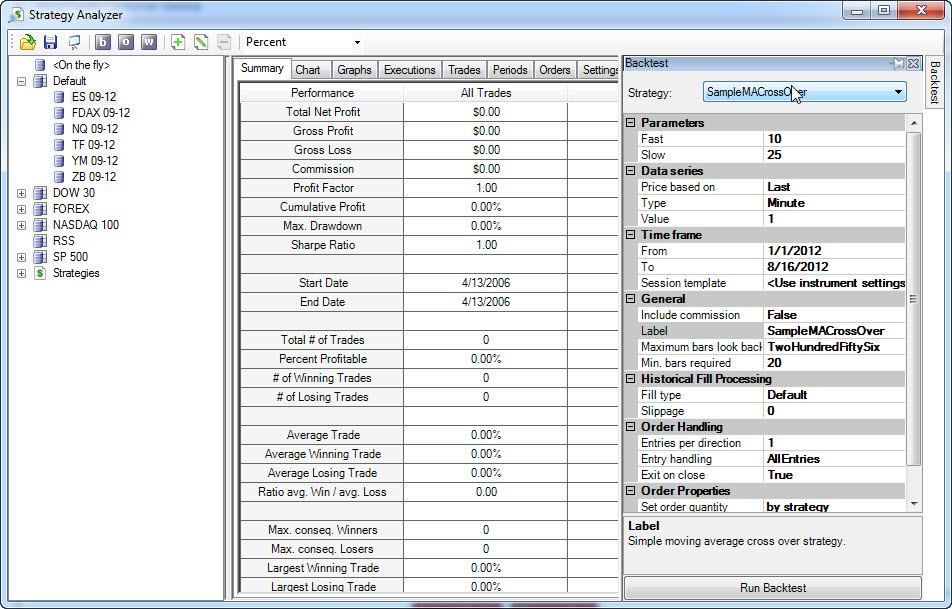Click the FDAX 09-12 instrument icon

59,113
